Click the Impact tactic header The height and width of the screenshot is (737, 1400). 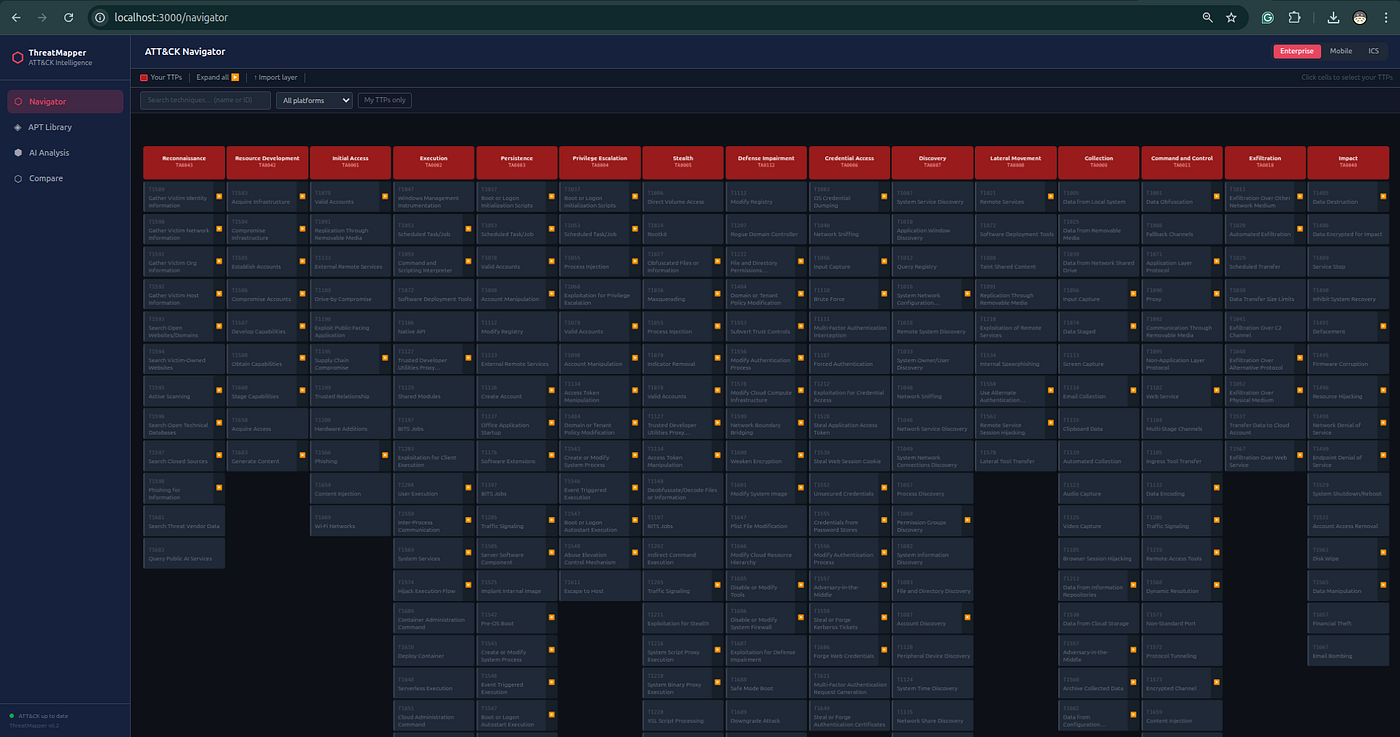pos(1348,162)
